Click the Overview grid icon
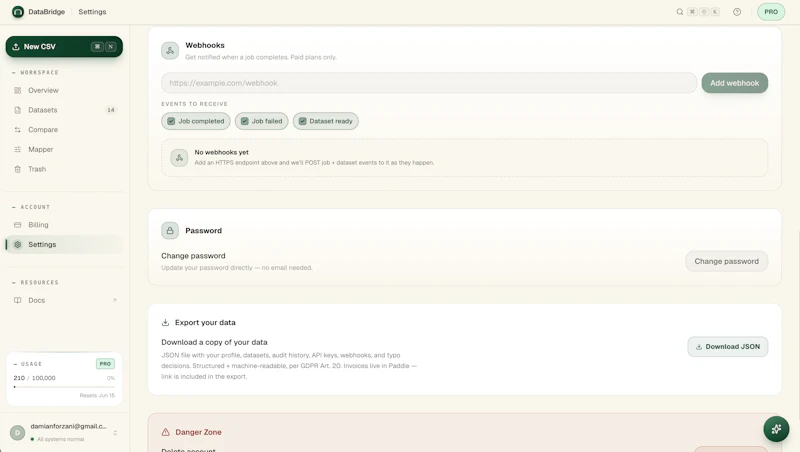The height and width of the screenshot is (452, 800). [18, 90]
